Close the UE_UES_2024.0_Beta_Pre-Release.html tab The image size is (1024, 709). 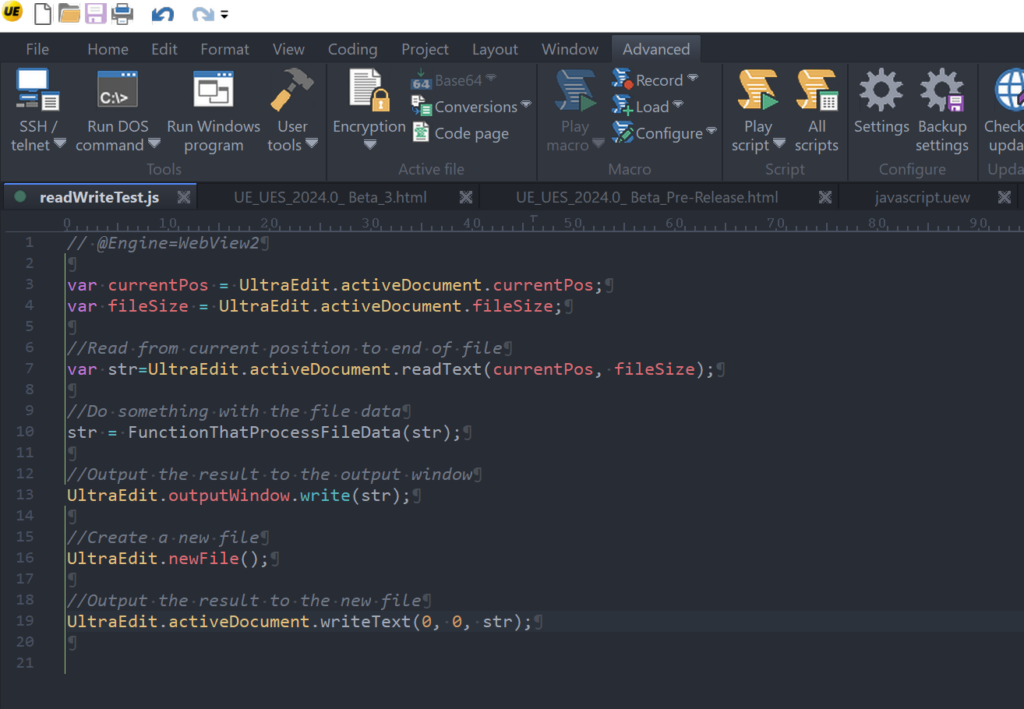click(825, 197)
